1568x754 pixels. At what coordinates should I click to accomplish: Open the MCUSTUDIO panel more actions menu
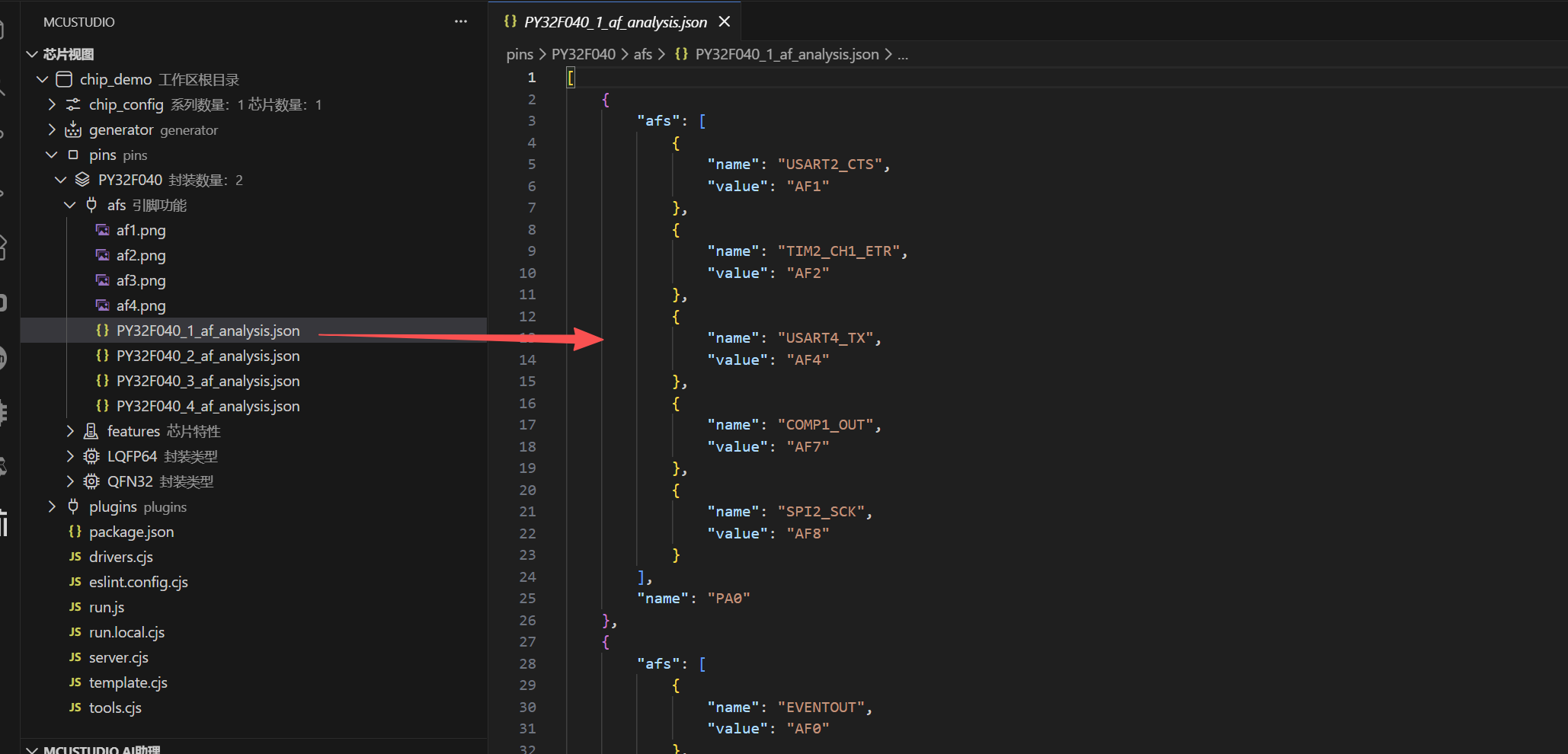460,22
